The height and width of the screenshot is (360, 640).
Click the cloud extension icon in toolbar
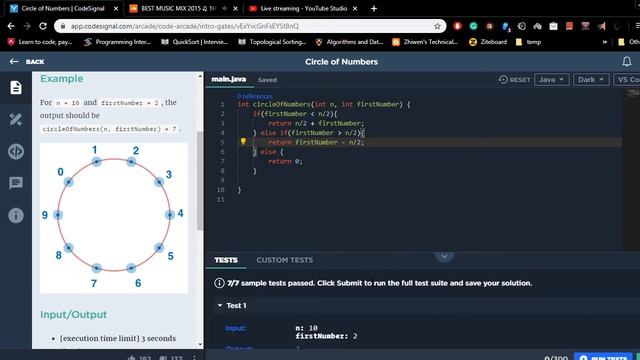coord(538,26)
